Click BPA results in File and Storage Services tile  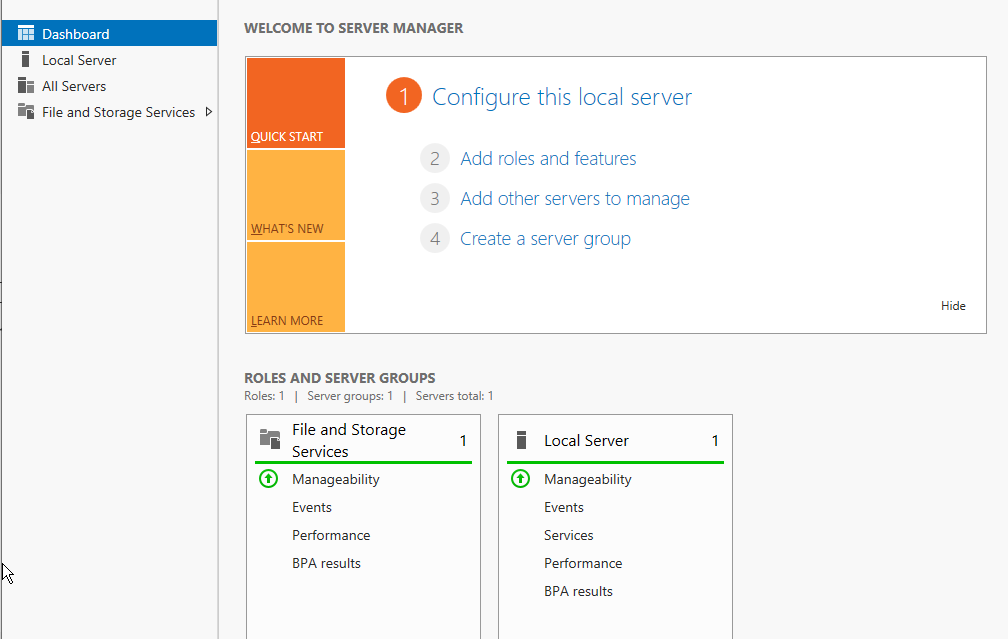point(327,563)
